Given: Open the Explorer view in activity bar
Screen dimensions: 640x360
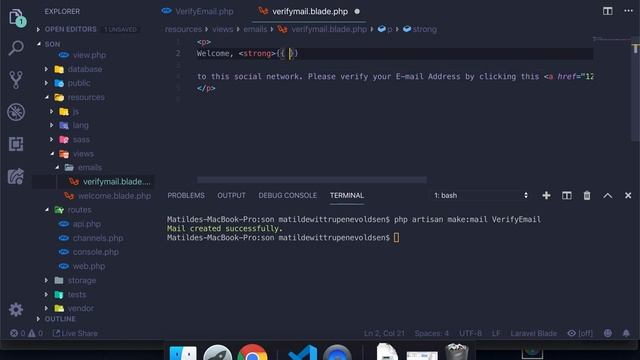Looking at the screenshot, I should click(x=16, y=18).
